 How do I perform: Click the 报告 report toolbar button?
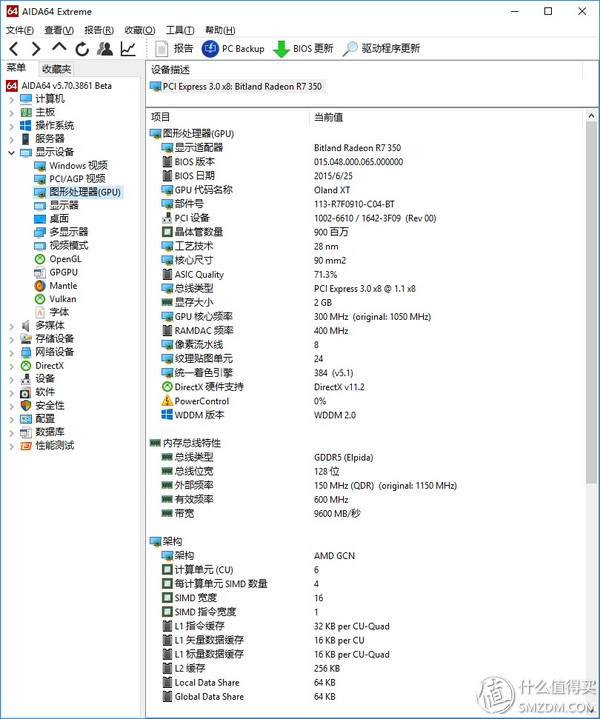(x=173, y=49)
